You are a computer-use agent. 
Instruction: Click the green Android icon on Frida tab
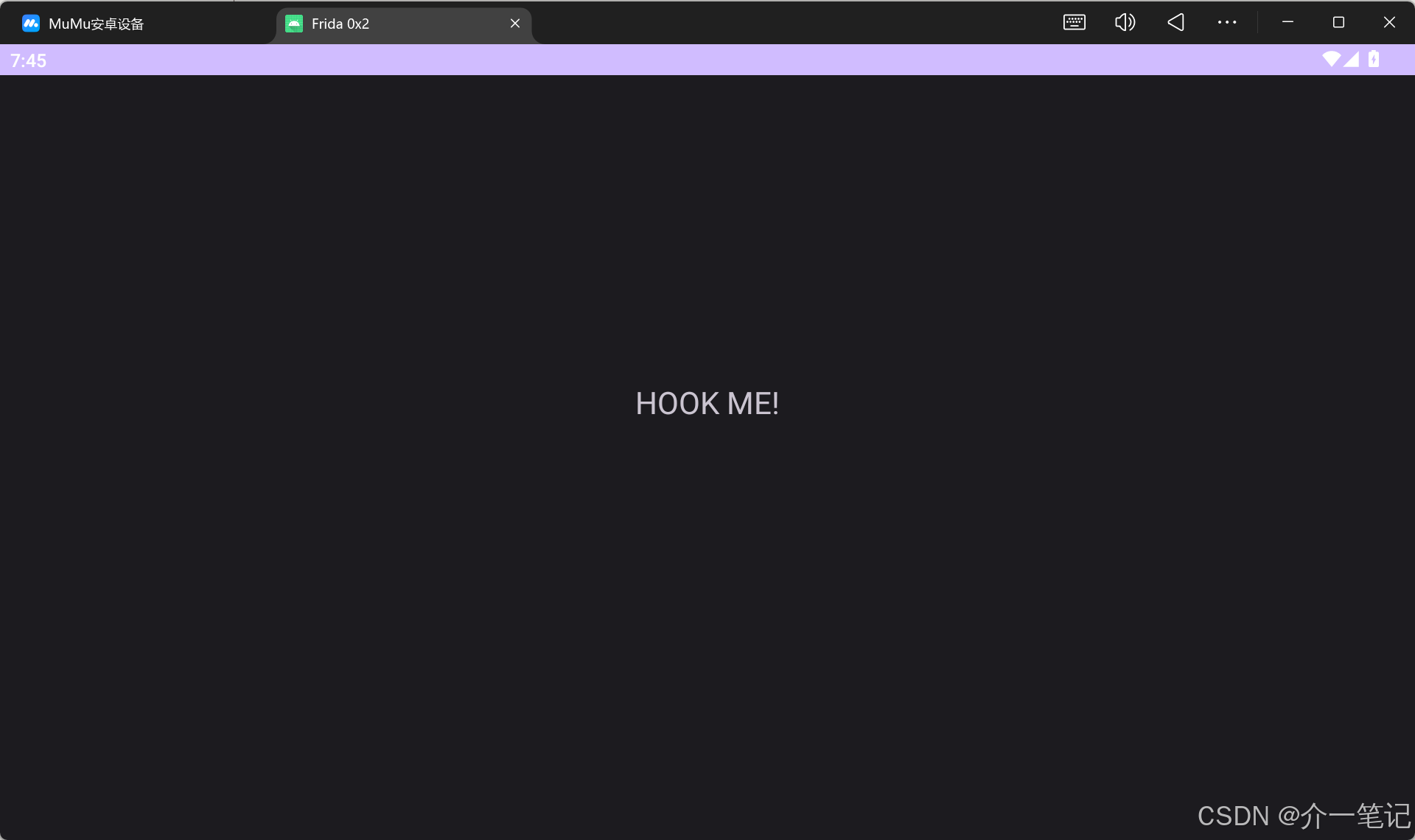point(294,24)
